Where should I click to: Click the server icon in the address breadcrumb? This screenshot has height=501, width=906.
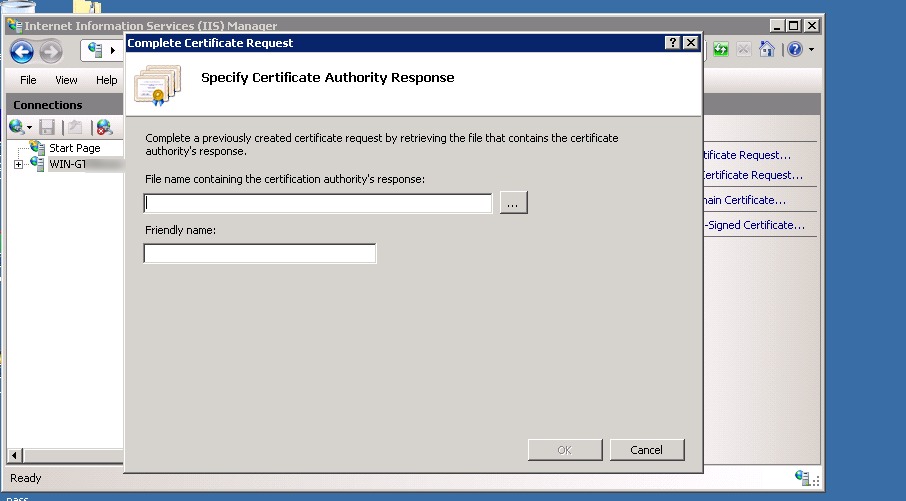(95, 50)
